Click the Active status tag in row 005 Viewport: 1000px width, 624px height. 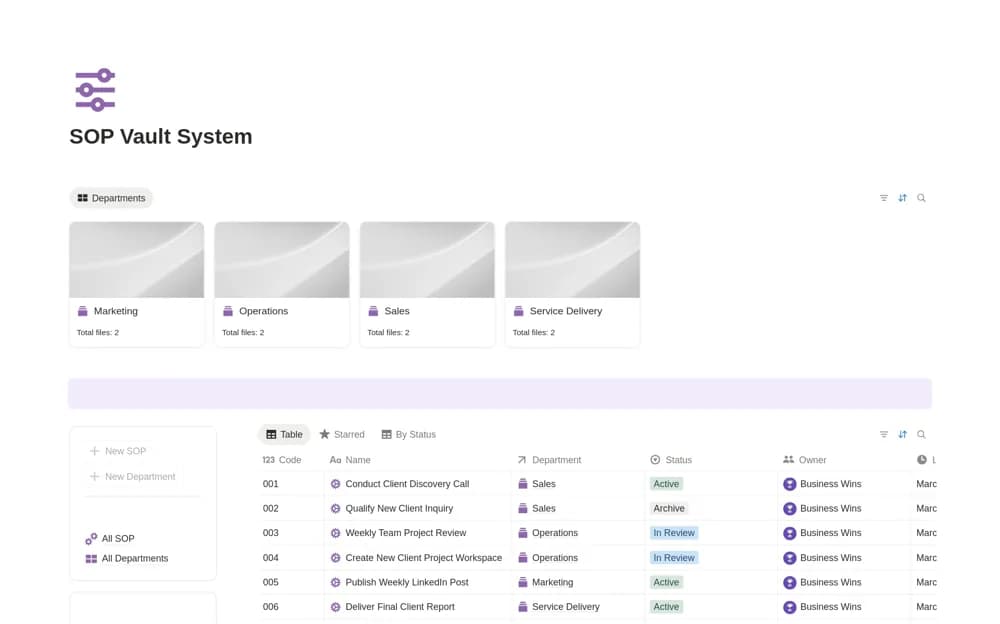666,583
